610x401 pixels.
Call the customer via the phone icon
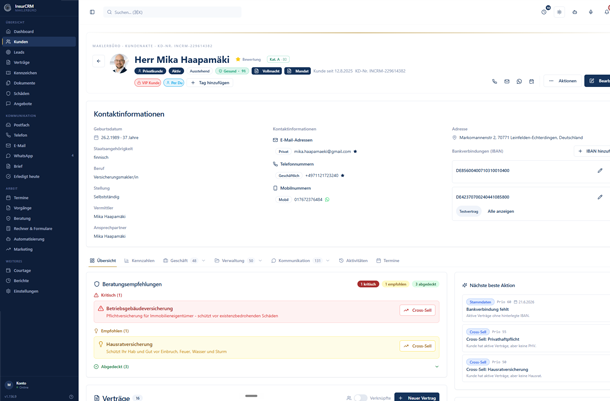click(494, 81)
